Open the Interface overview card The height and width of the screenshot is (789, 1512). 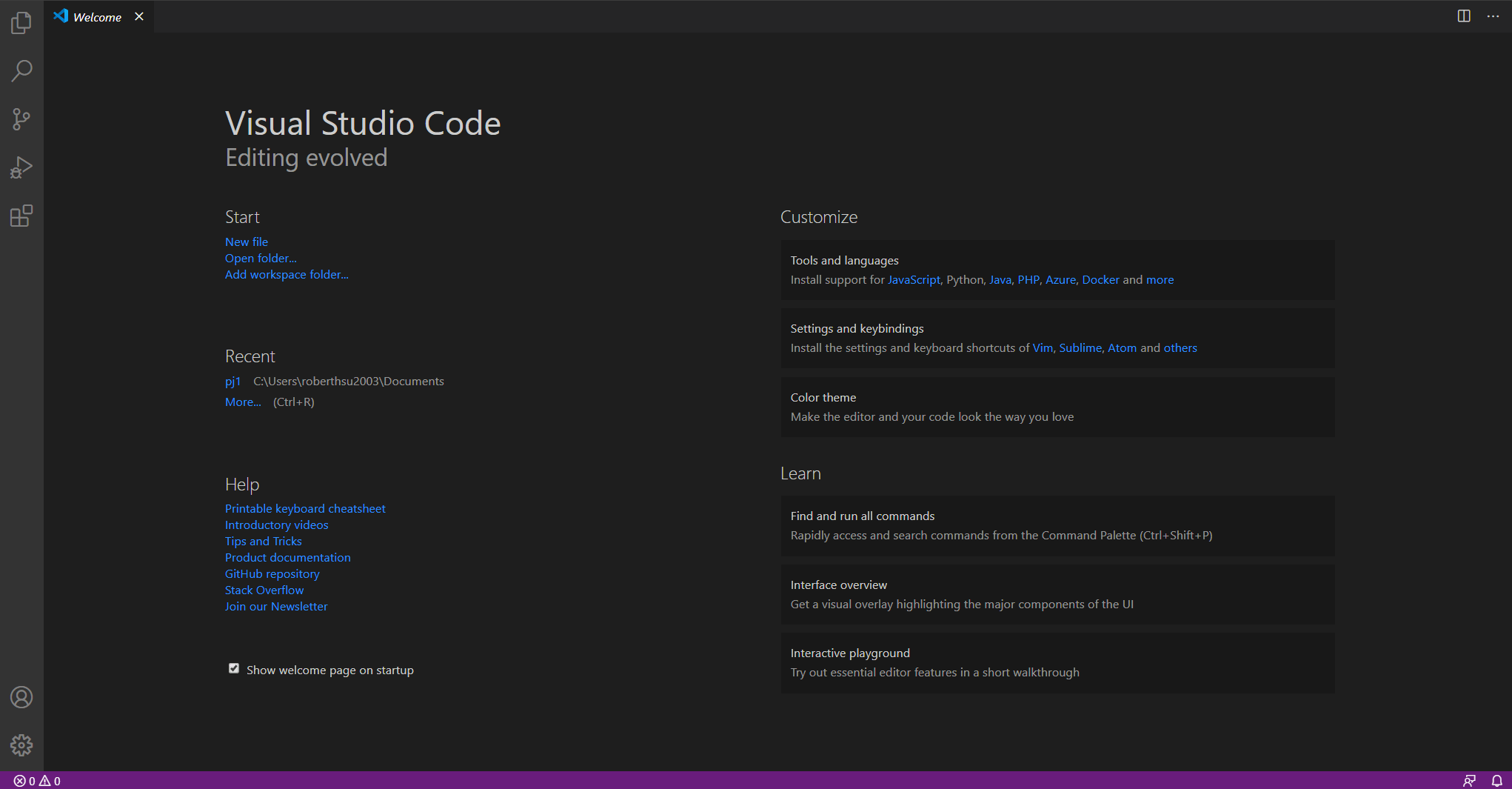(x=1057, y=594)
